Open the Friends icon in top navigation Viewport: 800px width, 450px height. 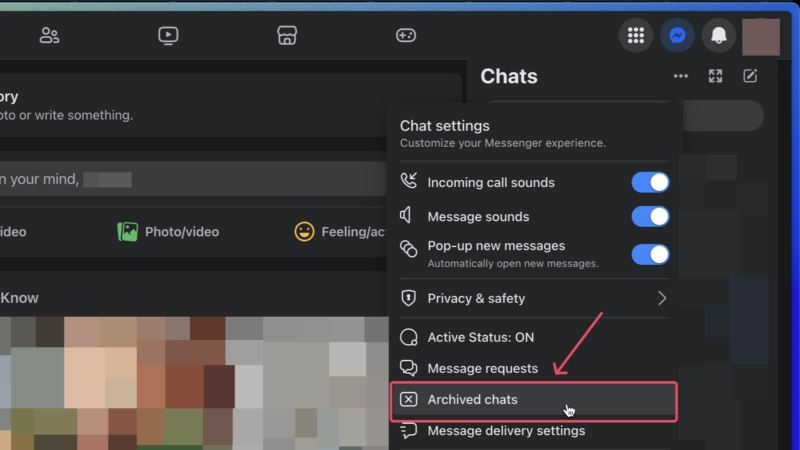click(49, 35)
